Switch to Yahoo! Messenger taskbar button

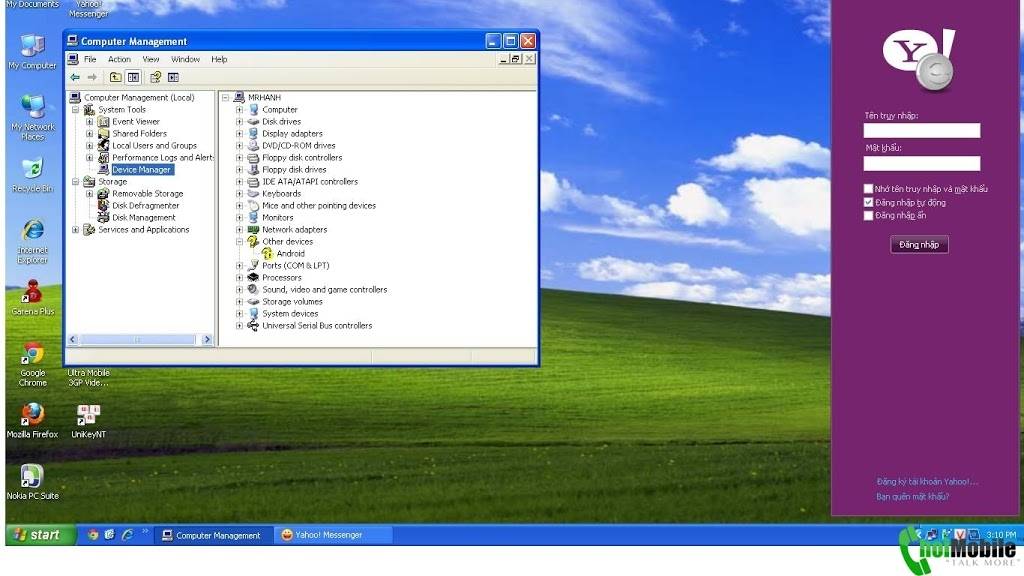tap(333, 535)
